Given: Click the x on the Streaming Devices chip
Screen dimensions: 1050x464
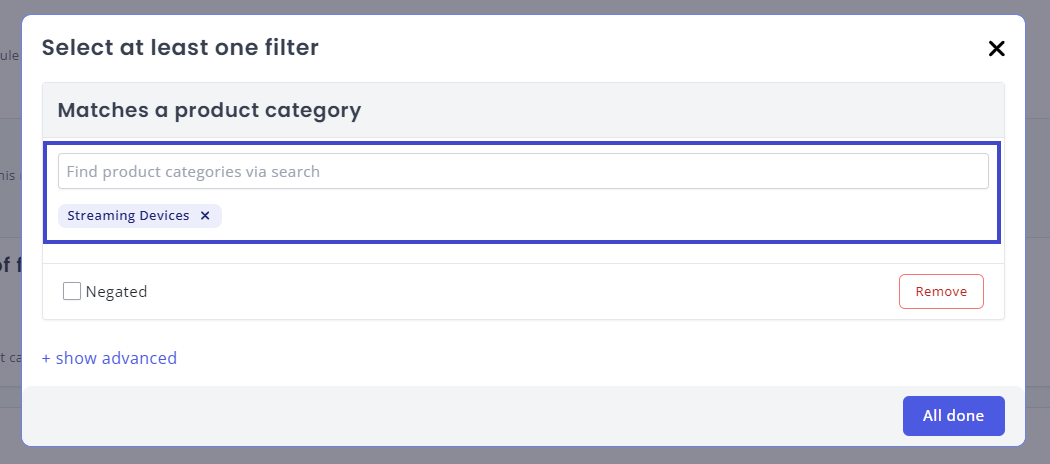Looking at the screenshot, I should (x=205, y=216).
